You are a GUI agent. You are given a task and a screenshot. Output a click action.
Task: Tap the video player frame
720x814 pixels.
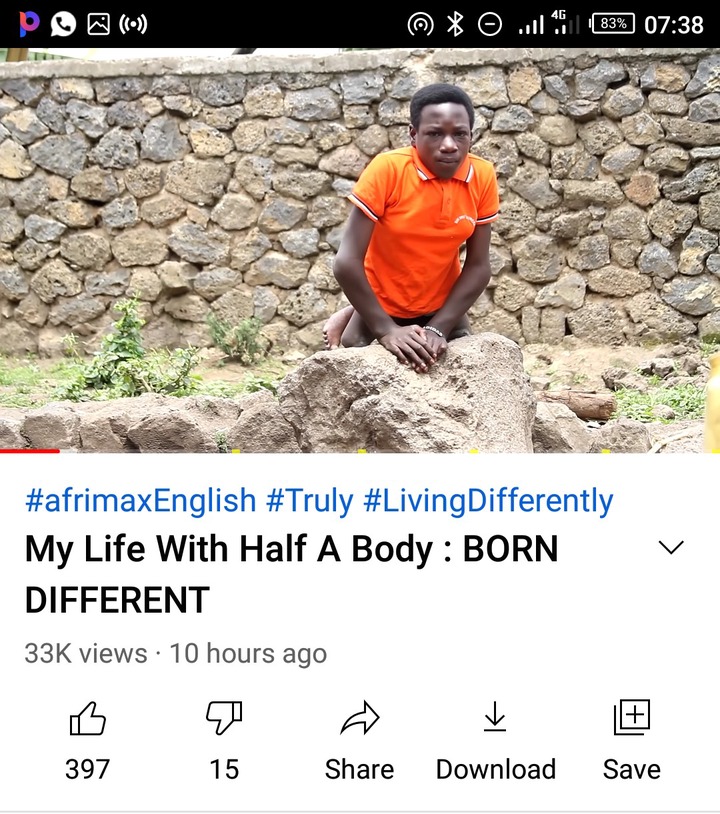pyautogui.click(x=360, y=250)
